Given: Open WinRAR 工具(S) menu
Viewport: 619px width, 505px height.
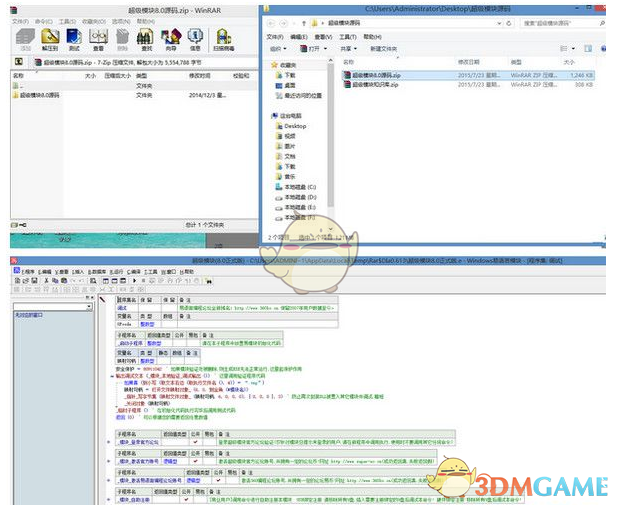Looking at the screenshot, I should coord(67,21).
